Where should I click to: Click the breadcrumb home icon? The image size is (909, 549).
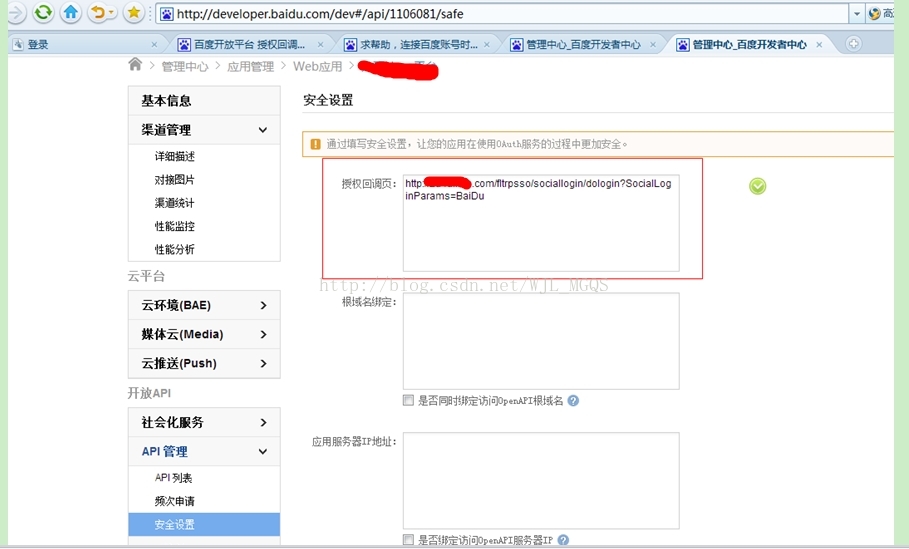(134, 64)
